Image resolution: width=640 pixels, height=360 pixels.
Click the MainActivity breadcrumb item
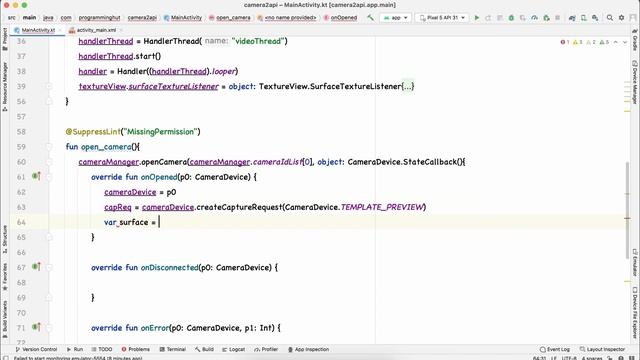[183, 18]
